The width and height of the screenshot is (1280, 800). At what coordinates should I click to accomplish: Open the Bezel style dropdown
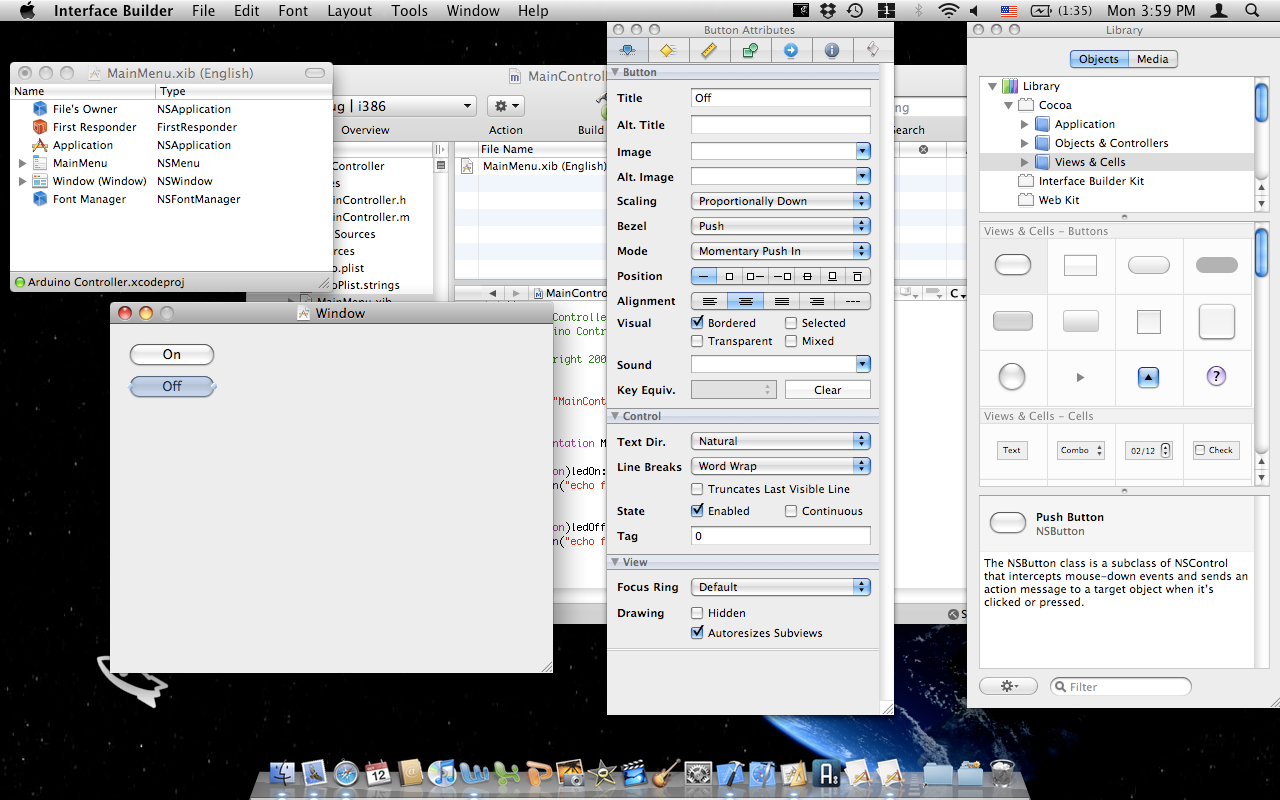tap(781, 226)
